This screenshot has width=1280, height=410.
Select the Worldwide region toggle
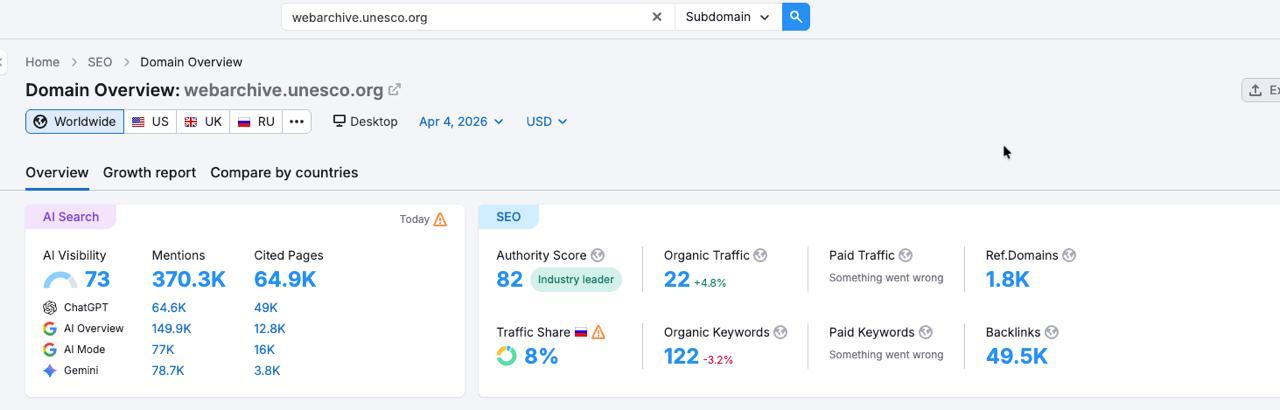pyautogui.click(x=75, y=122)
